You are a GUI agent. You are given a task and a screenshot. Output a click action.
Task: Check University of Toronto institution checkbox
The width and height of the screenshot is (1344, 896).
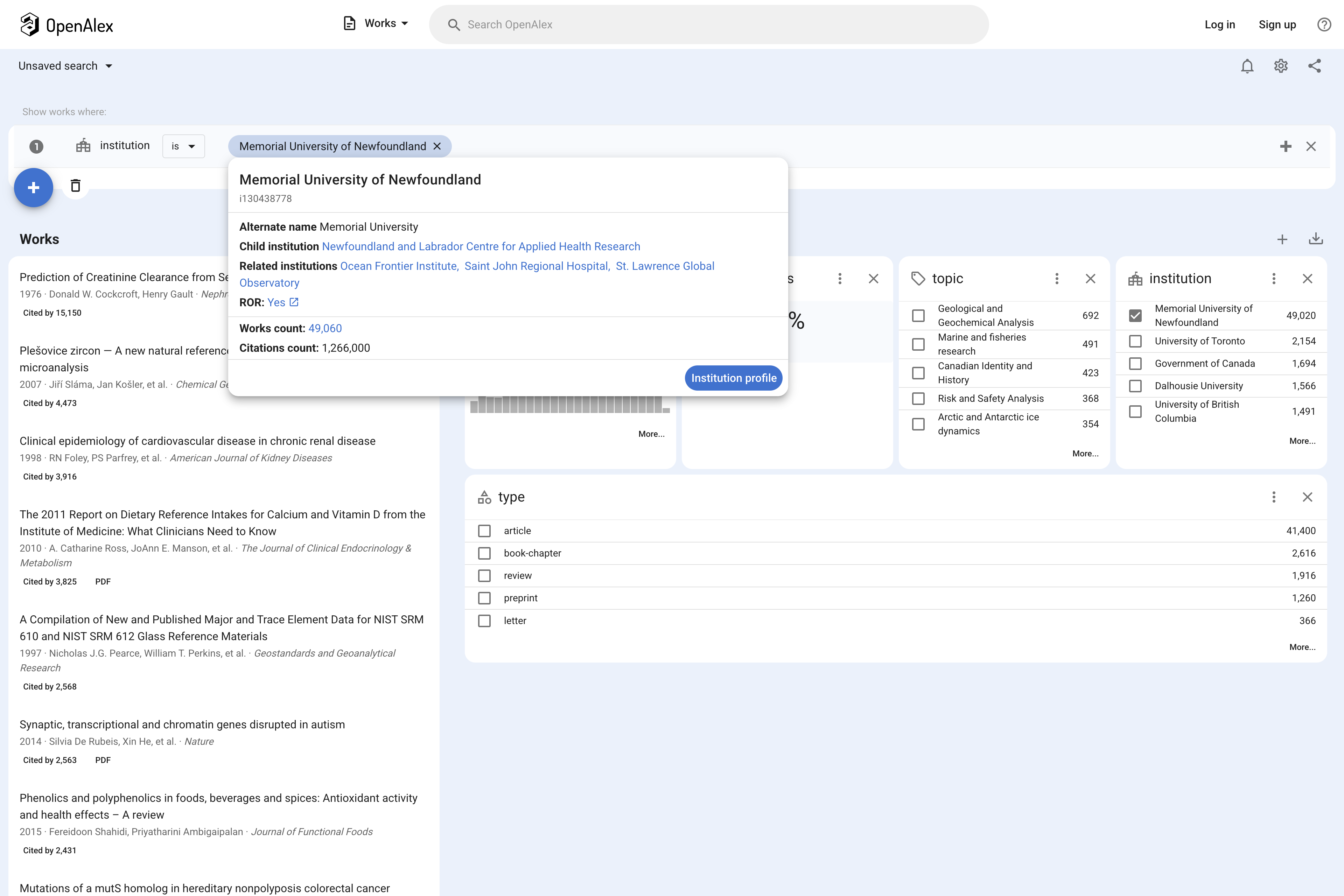tap(1135, 341)
